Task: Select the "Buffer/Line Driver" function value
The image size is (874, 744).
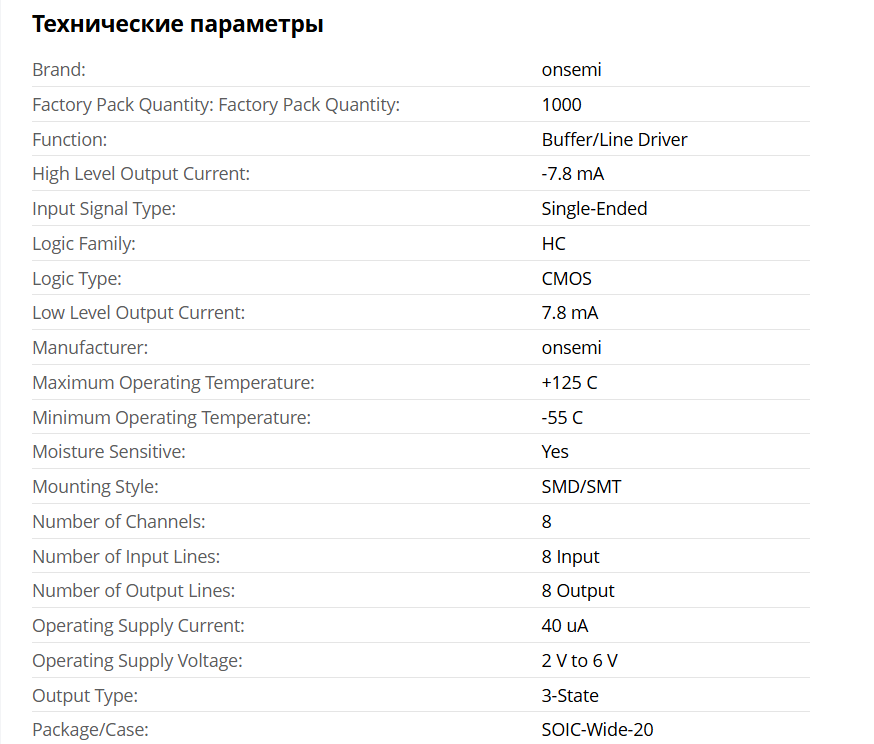Action: coord(614,140)
